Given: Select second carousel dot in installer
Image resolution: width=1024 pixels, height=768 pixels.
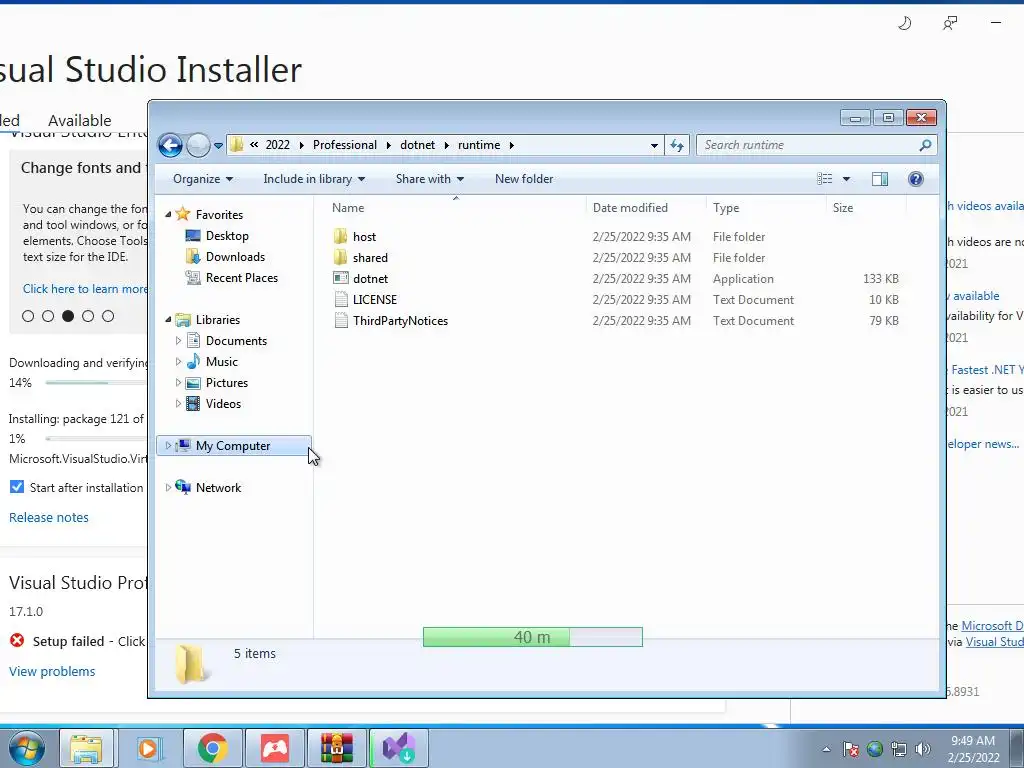Looking at the screenshot, I should click(x=48, y=316).
